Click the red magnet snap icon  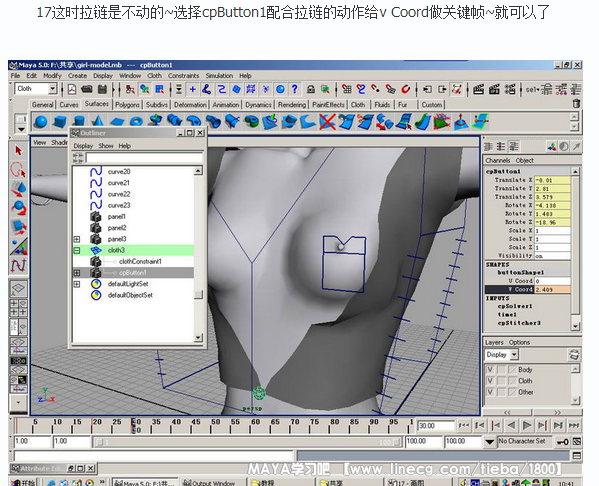click(x=406, y=89)
